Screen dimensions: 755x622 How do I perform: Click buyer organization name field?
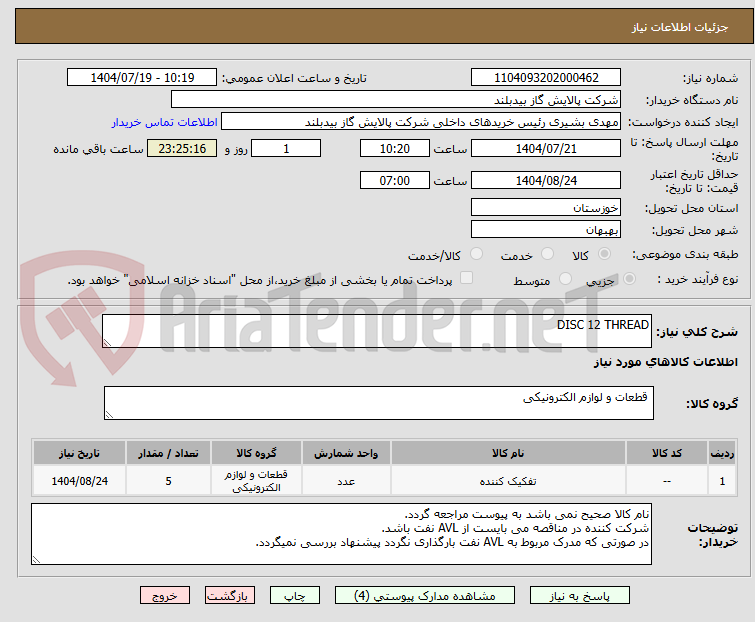pyautogui.click(x=396, y=100)
